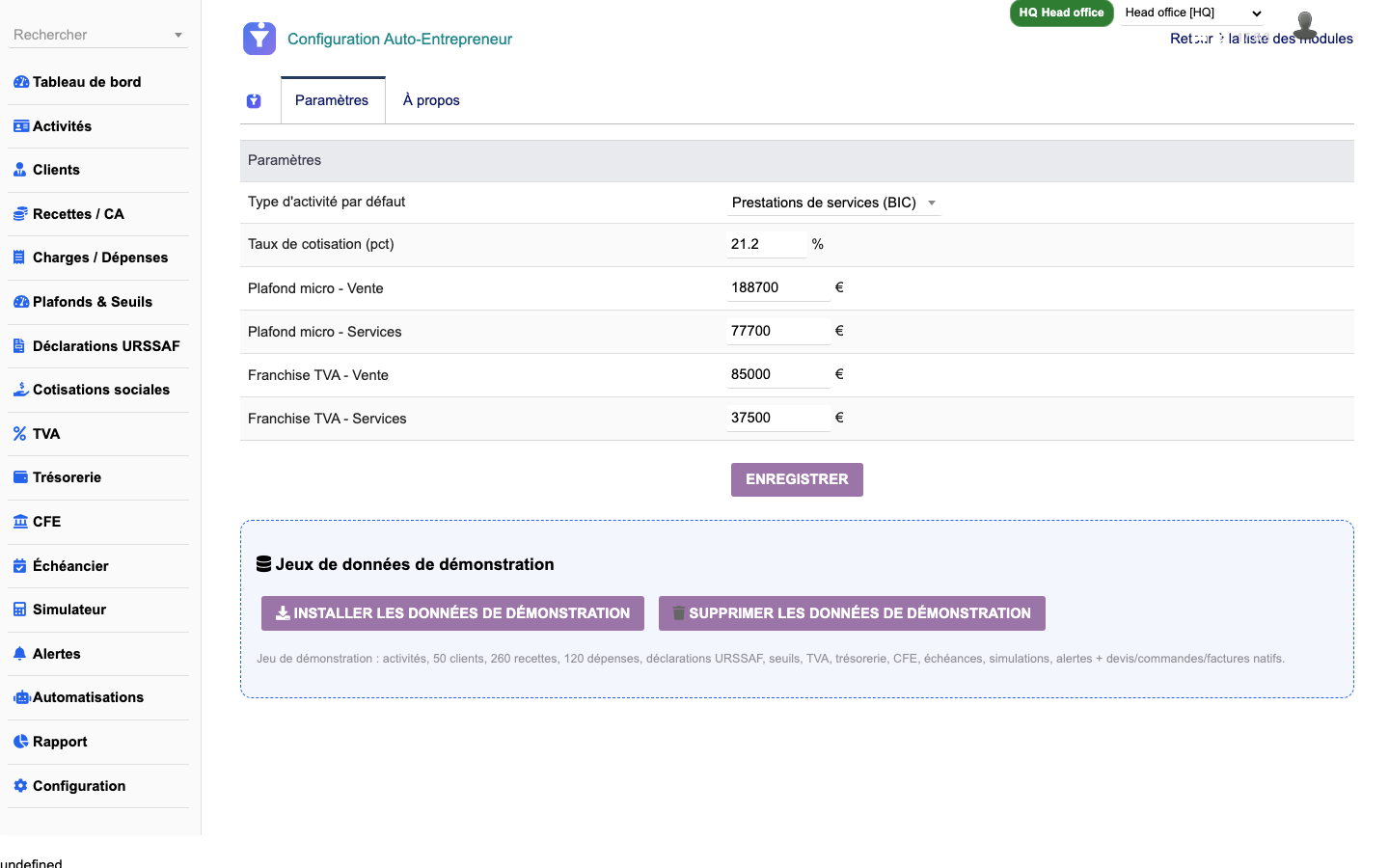The image size is (1389, 868).
Task: Focus the Plafond micro - Vente field
Action: [778, 287]
